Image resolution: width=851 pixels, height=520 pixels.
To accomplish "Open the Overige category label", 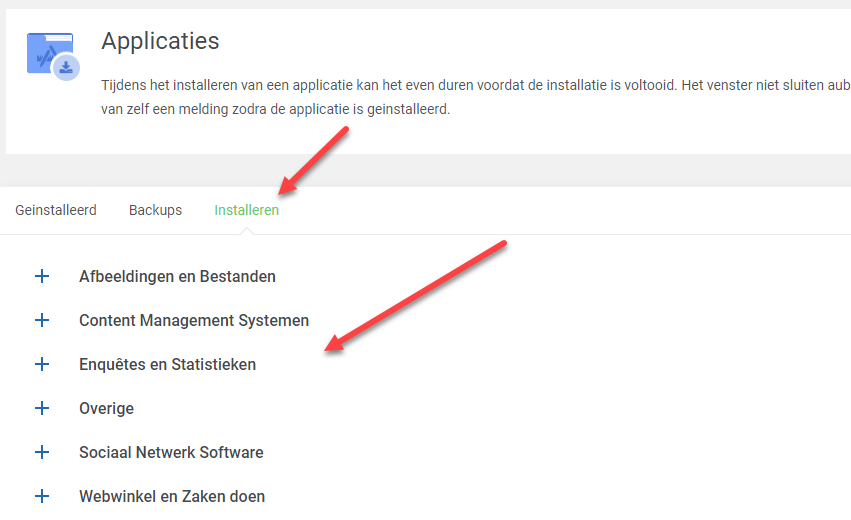I will click(x=106, y=408).
